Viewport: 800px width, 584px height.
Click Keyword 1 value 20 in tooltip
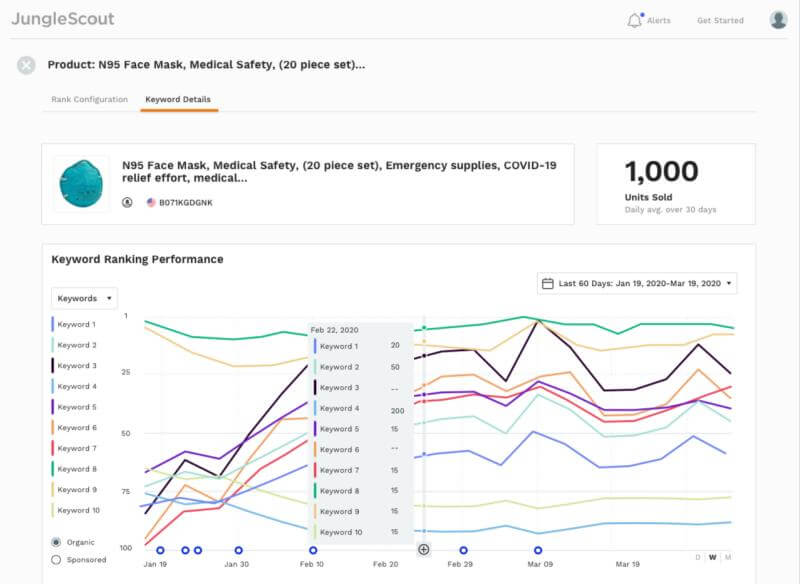pos(395,345)
